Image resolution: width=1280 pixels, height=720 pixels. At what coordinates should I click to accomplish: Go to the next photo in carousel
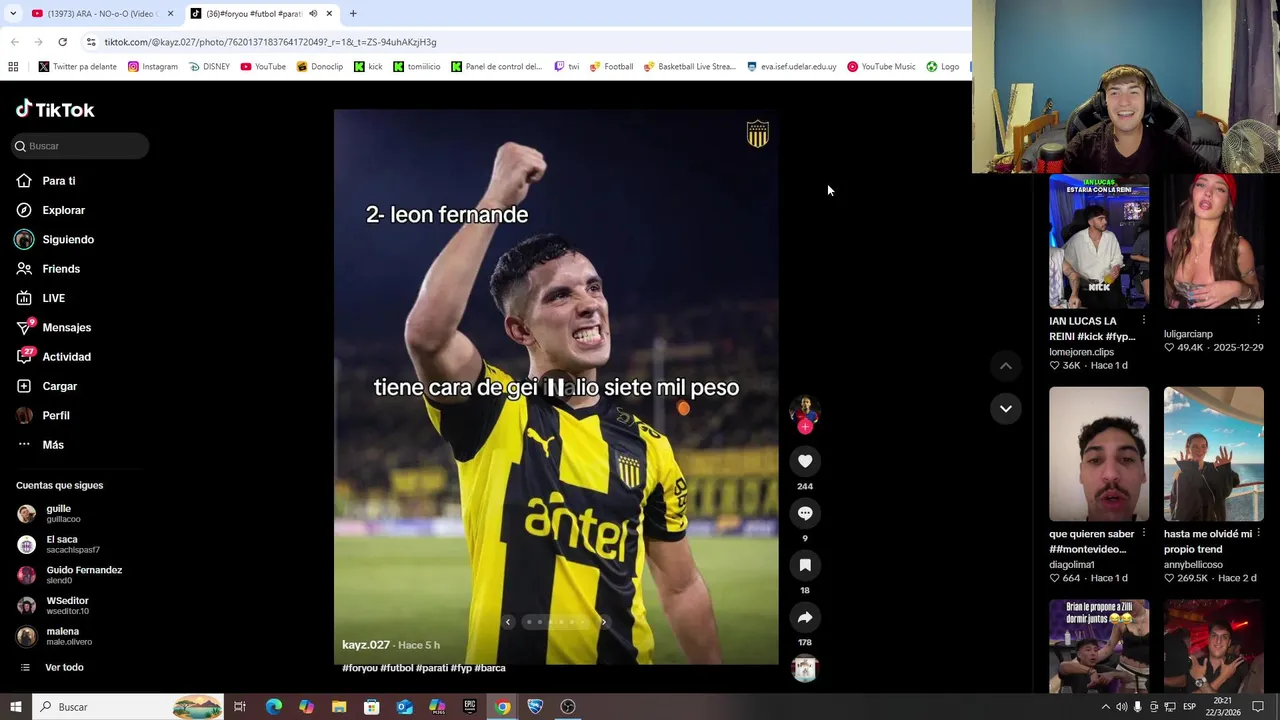603,622
